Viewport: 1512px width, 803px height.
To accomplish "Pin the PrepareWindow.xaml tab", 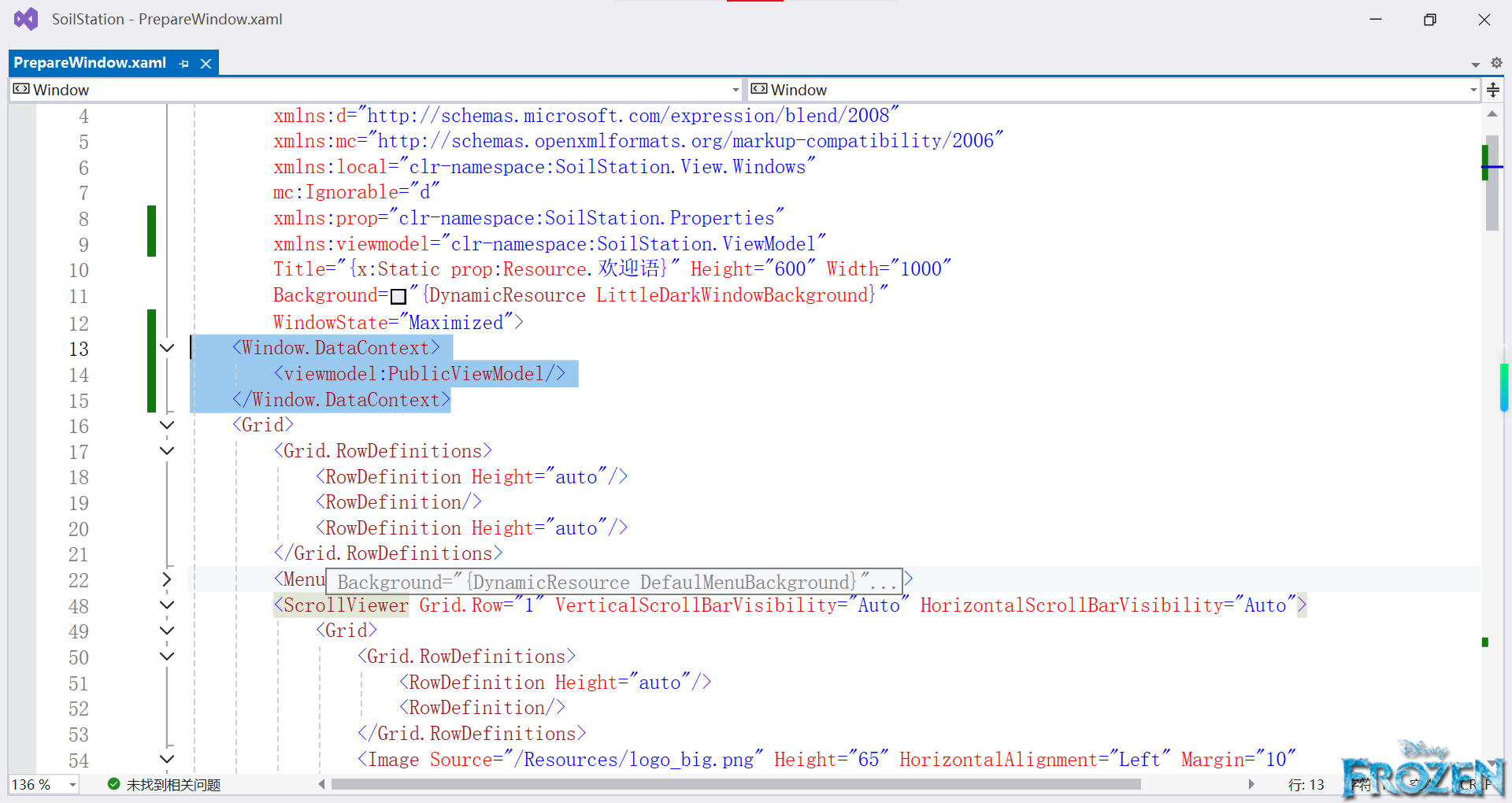I will pyautogui.click(x=183, y=63).
